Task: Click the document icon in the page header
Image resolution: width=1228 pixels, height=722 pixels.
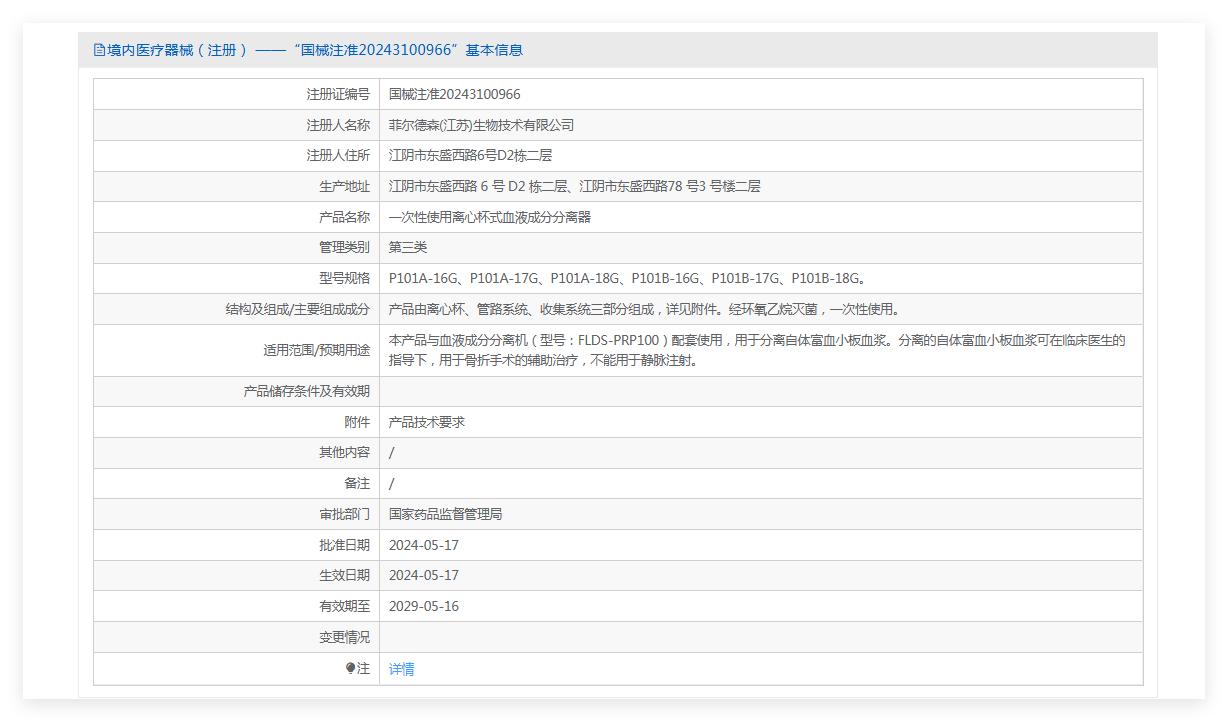Action: pos(99,50)
